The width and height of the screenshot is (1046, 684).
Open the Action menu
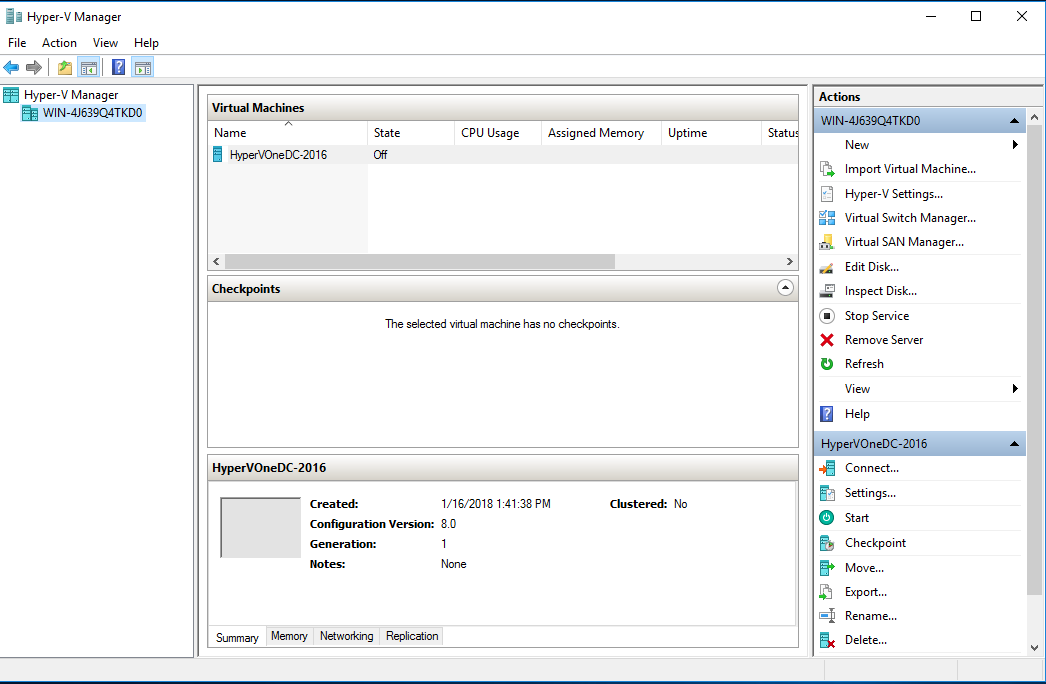pos(59,43)
